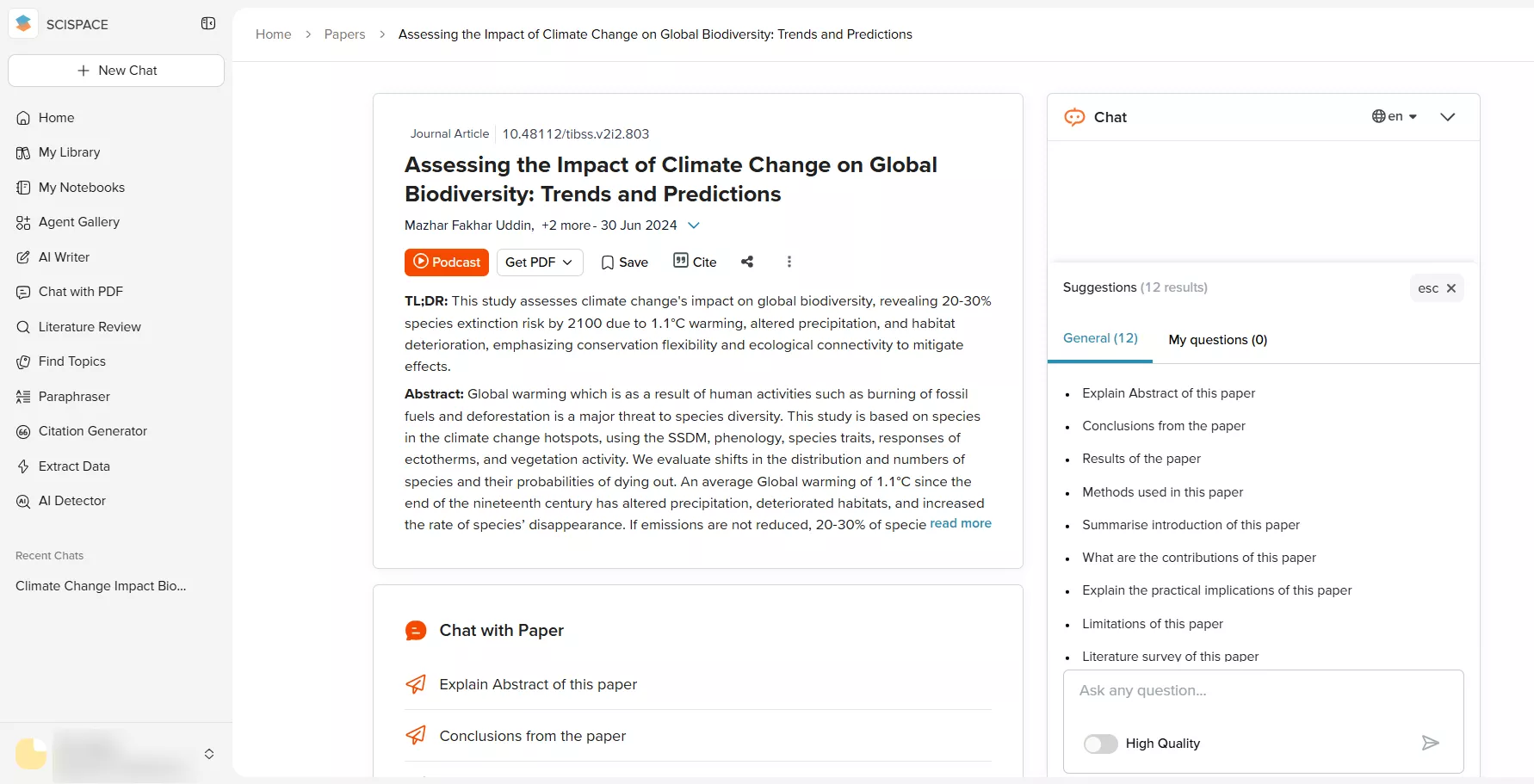Screen dimensions: 1534x784
Task: Open the Extract Data tool
Action: pos(73,466)
